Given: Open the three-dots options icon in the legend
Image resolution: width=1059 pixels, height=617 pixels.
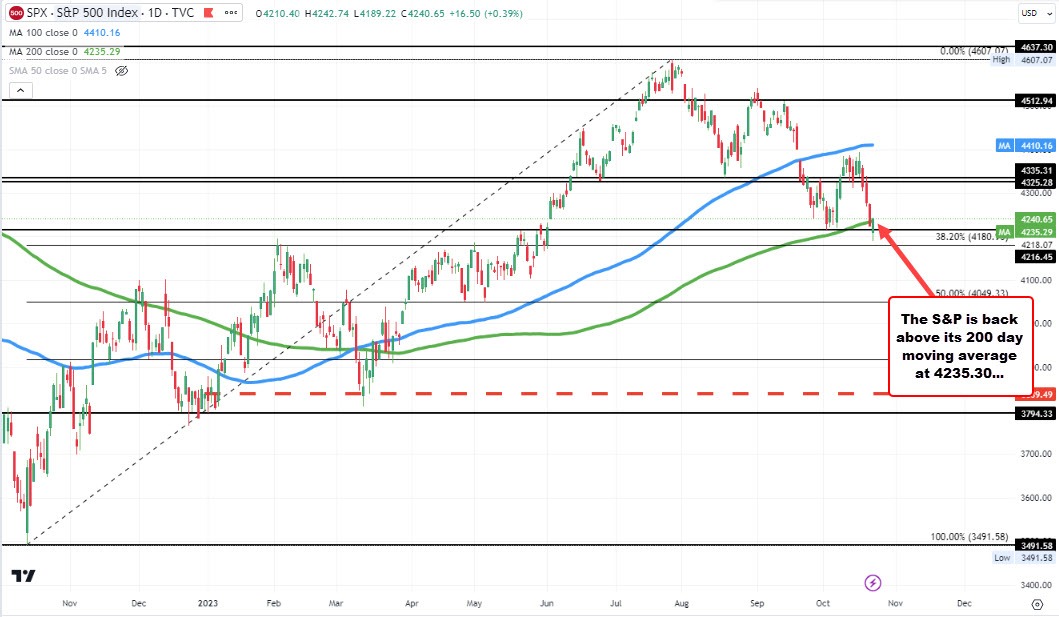Looking at the screenshot, I should tap(229, 13).
